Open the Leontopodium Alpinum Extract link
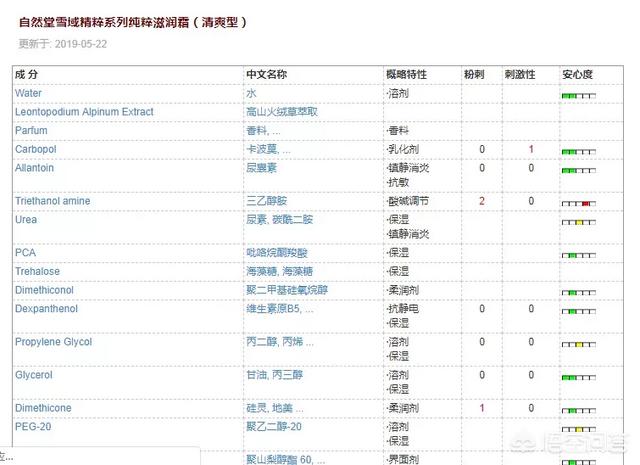The image size is (640, 465). (84, 112)
